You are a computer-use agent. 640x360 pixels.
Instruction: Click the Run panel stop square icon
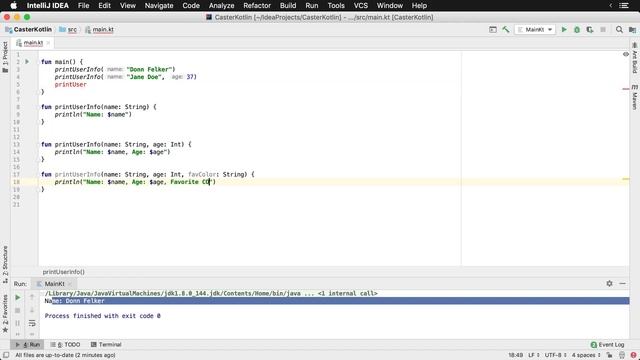(18, 310)
